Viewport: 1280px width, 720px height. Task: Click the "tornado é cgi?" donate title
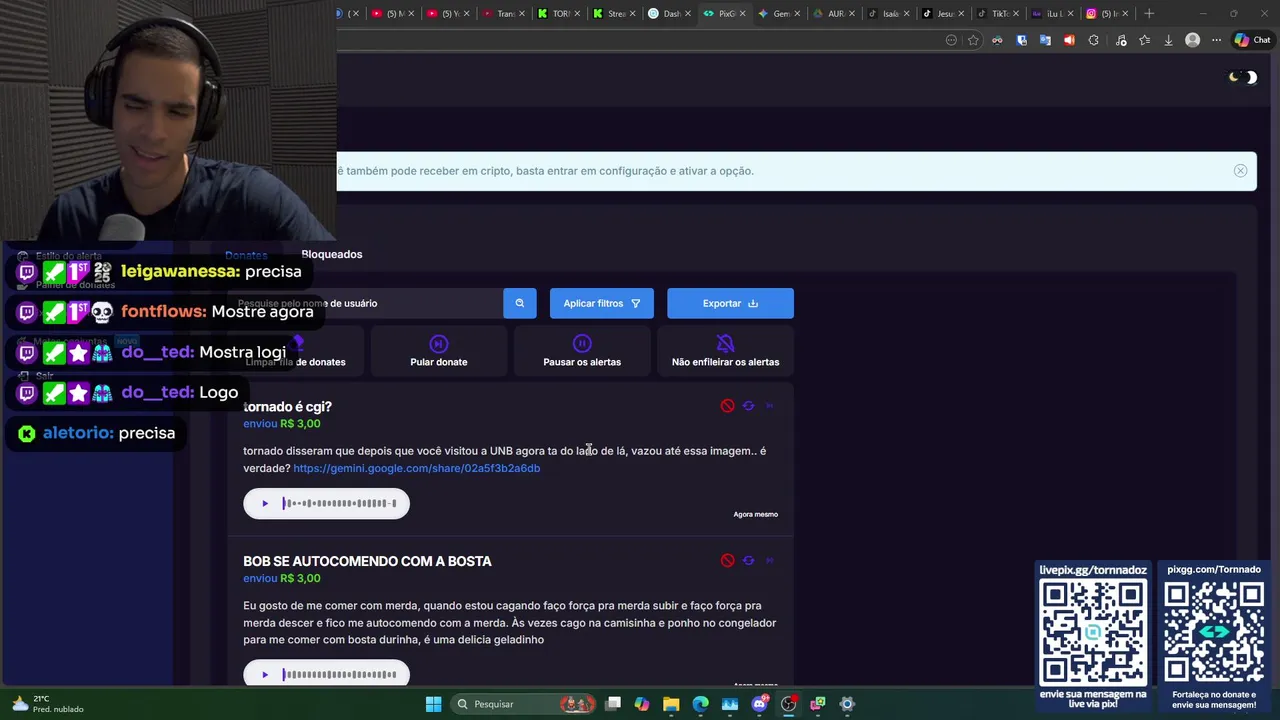[287, 407]
